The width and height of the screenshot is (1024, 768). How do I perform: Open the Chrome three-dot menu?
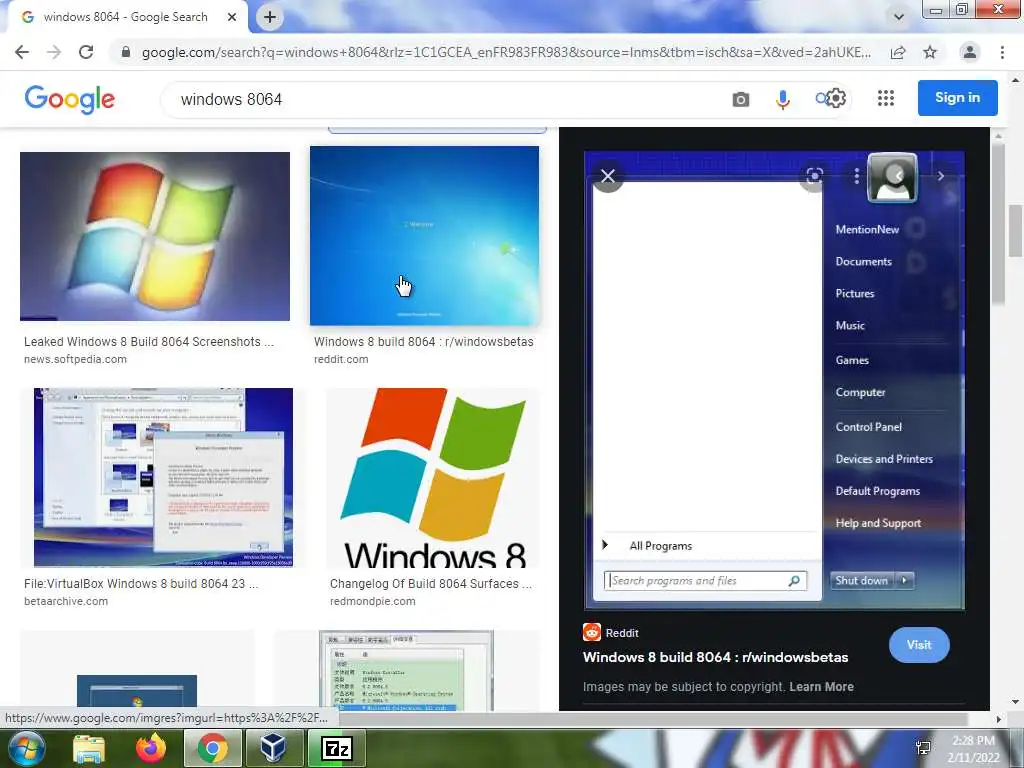click(x=1002, y=52)
